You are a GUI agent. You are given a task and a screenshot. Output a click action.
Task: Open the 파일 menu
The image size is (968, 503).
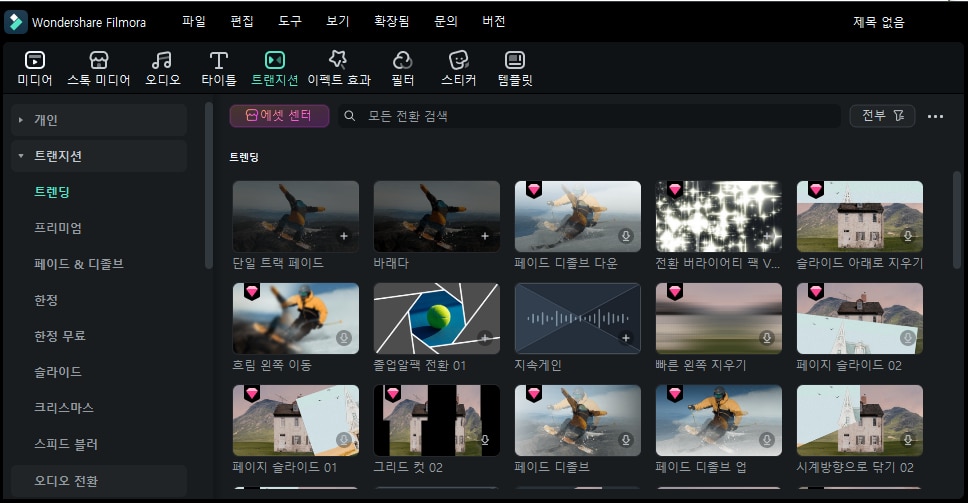pos(193,21)
